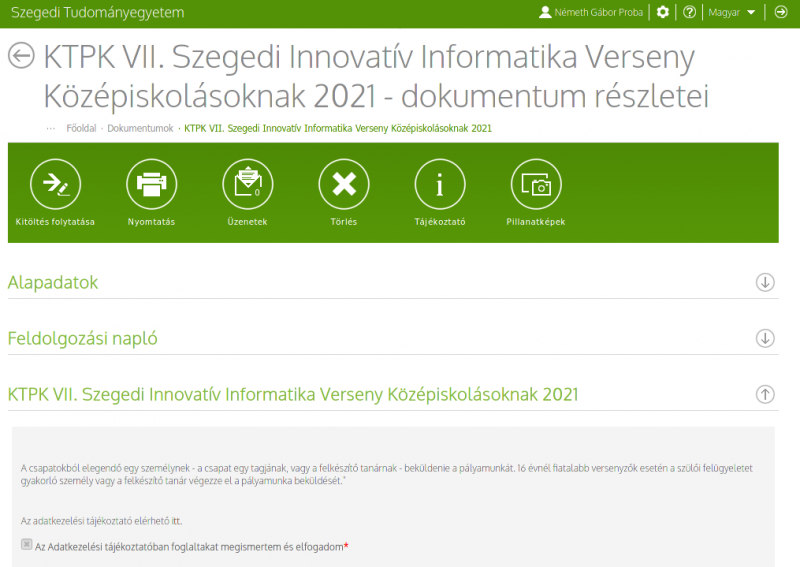Expand the Alapadatok section arrow
800x567 pixels.
click(765, 282)
